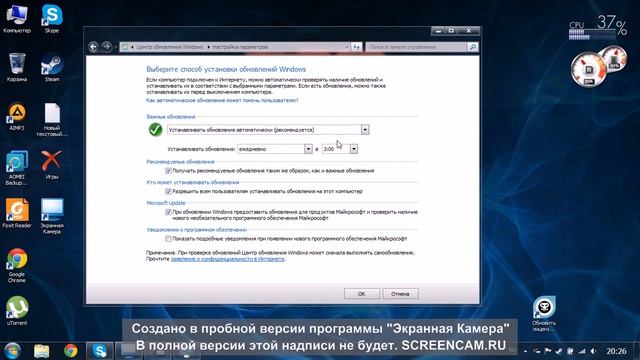640x360 pixels.
Task: Select the Корзина recycle bin icon
Action: tap(17, 67)
